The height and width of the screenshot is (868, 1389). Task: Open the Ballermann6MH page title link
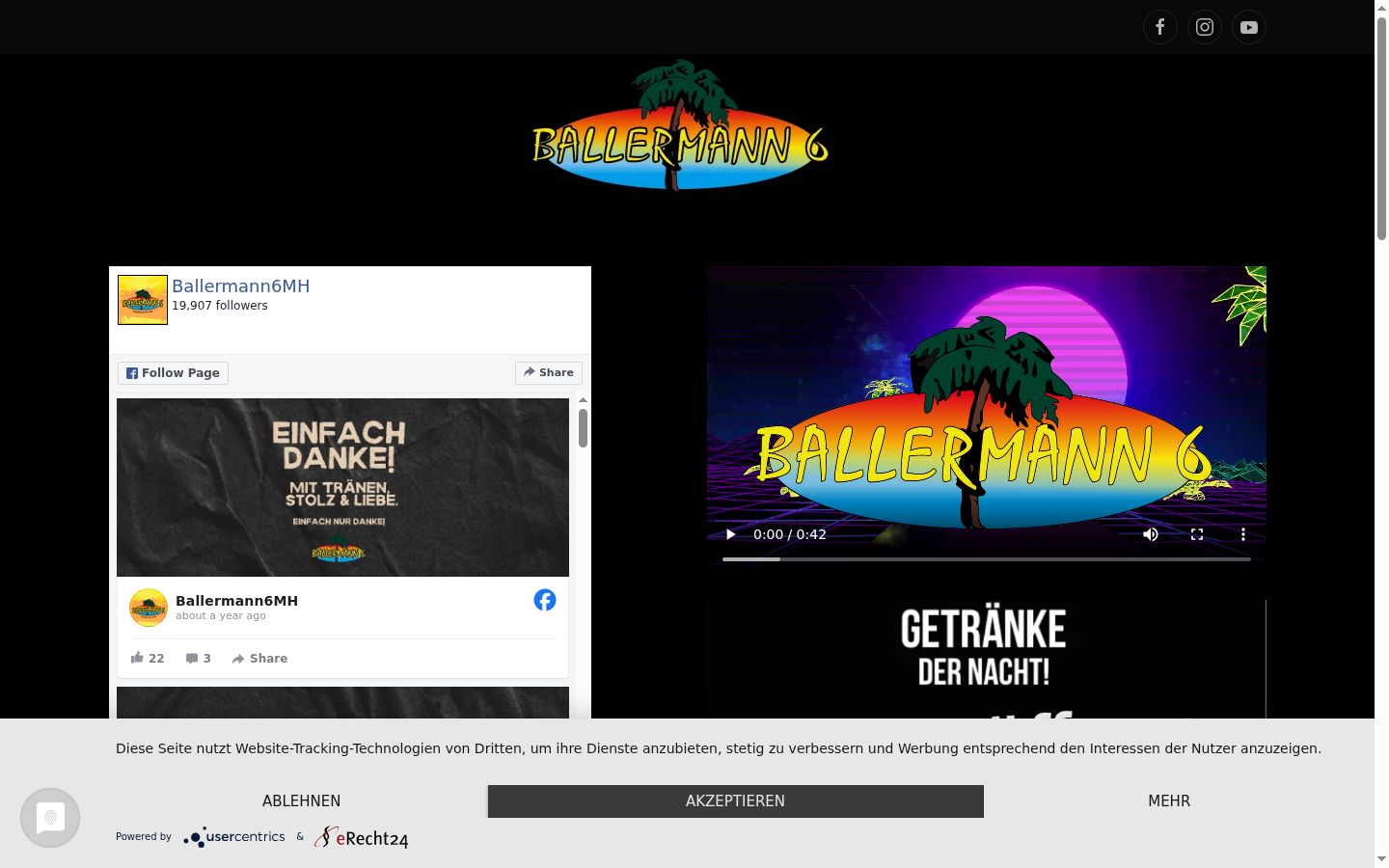240,285
